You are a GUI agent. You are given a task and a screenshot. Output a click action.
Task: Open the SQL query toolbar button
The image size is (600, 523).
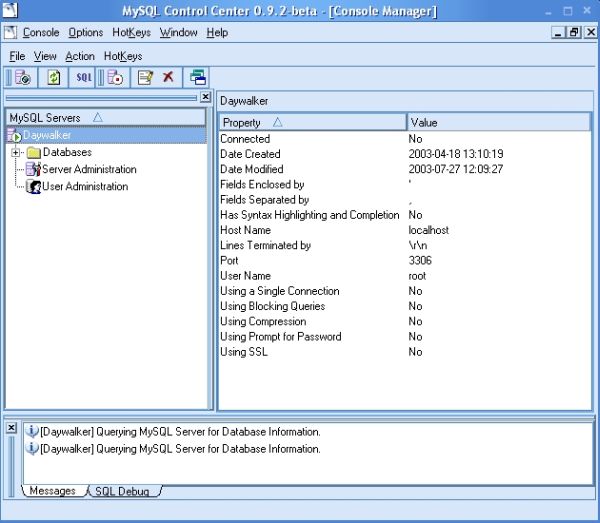[84, 77]
